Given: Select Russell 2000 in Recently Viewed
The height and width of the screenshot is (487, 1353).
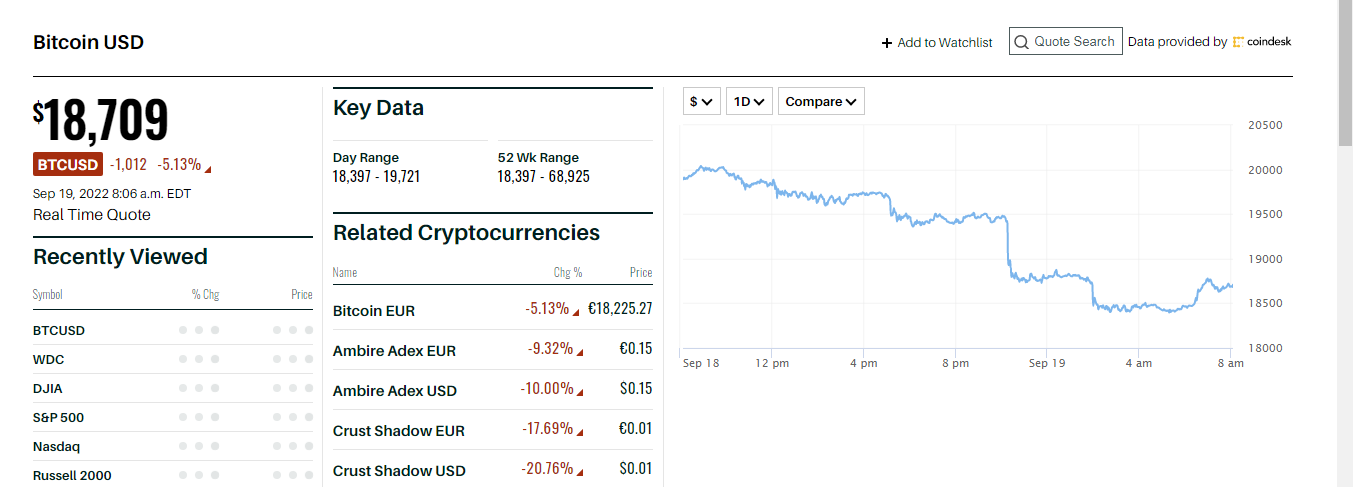Looking at the screenshot, I should pos(72,475).
